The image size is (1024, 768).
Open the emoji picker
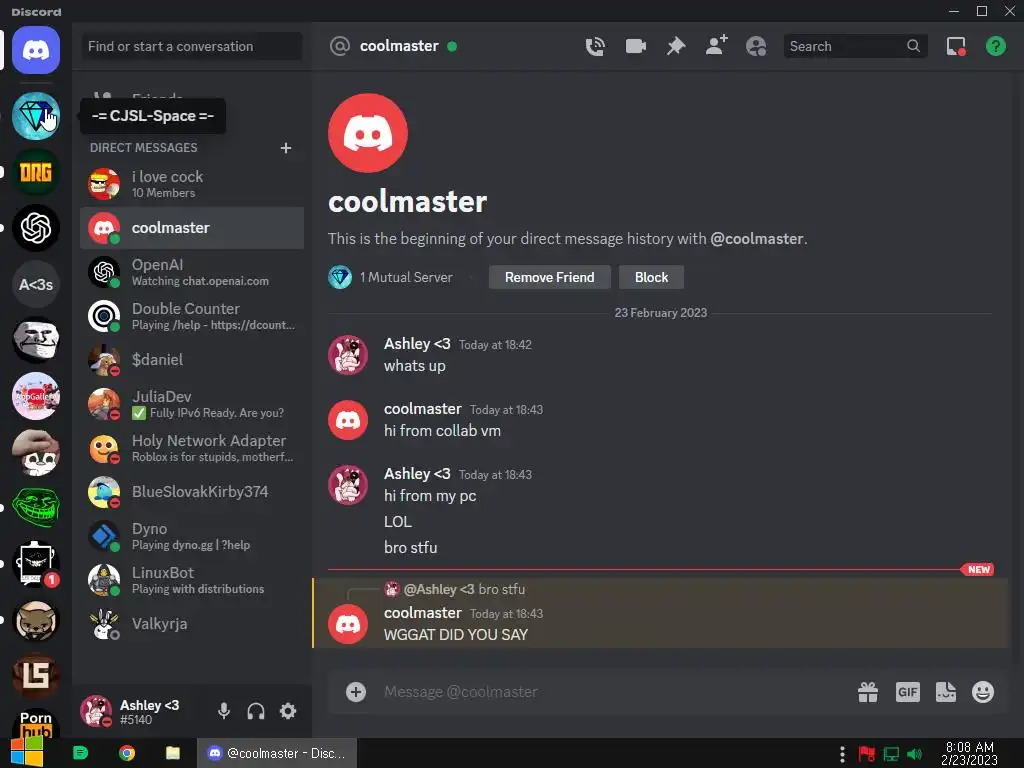point(983,692)
